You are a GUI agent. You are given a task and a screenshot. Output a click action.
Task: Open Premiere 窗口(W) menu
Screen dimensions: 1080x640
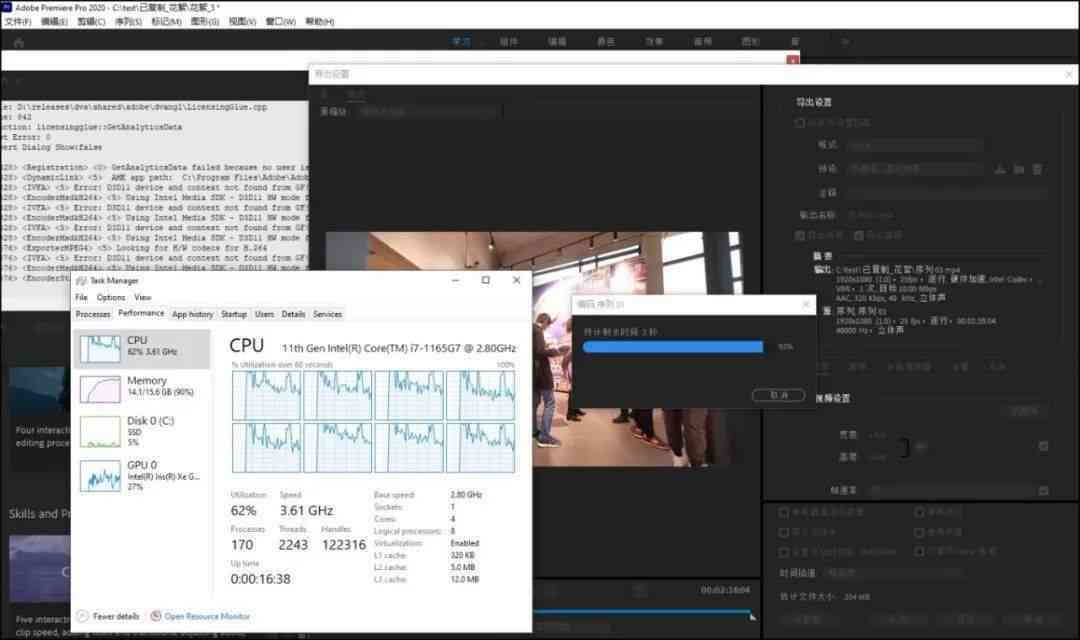(x=280, y=22)
